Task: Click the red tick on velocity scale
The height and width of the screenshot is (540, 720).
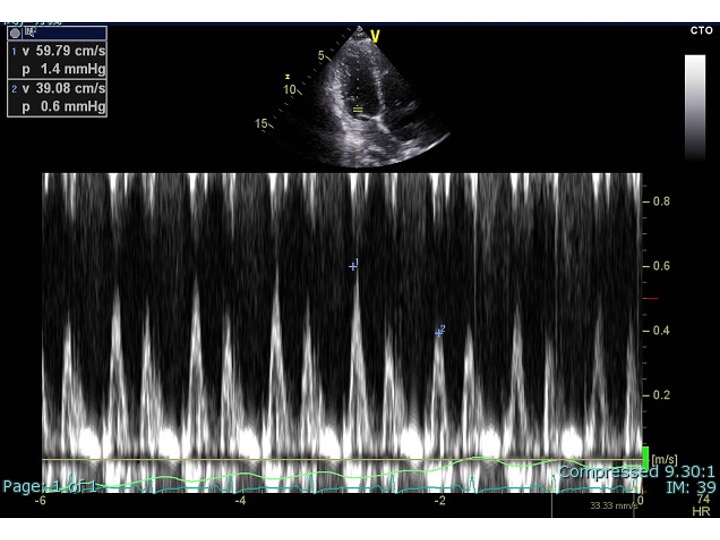Action: [652, 299]
